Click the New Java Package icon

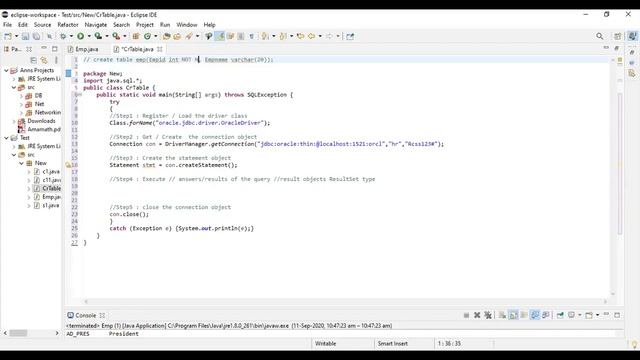(x=136, y=36)
